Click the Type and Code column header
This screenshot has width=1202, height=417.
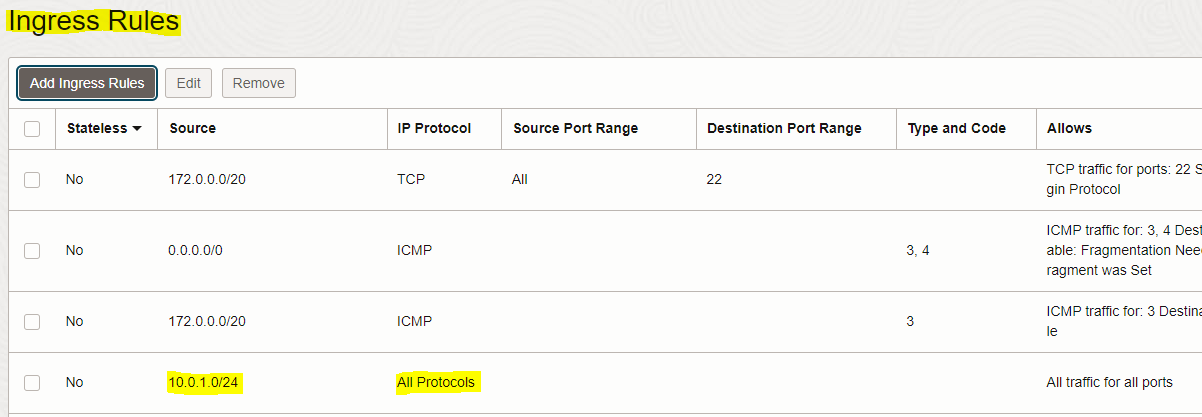pos(956,128)
